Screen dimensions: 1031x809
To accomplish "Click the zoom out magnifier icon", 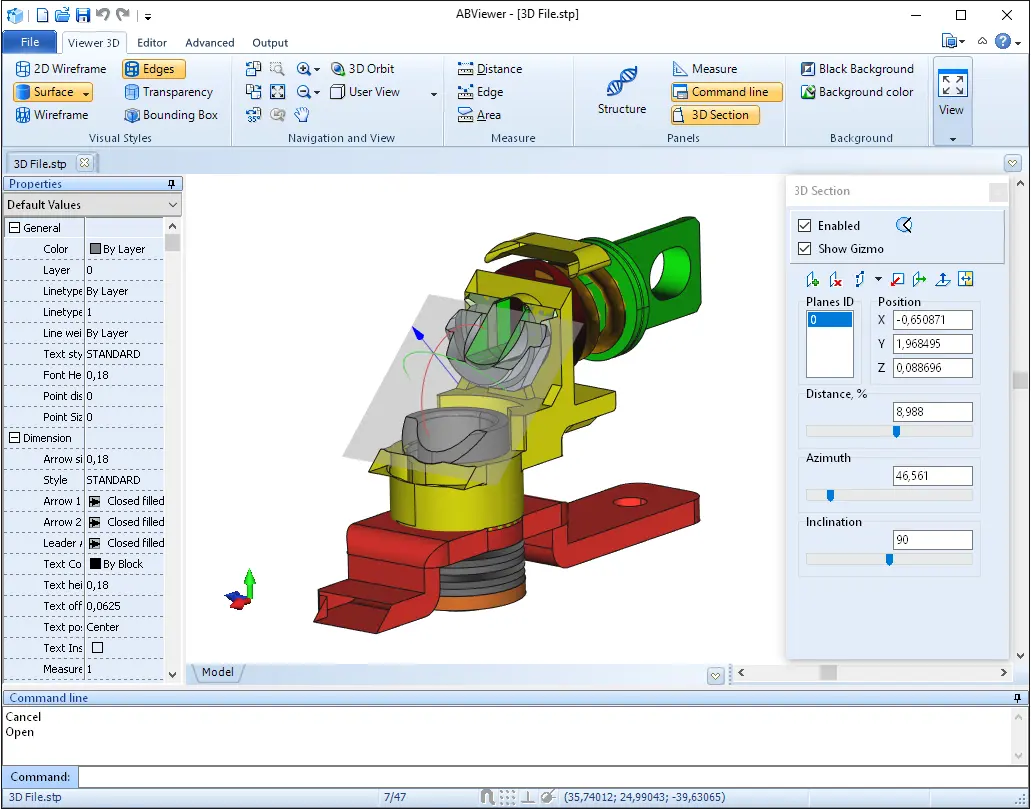I will (x=303, y=92).
